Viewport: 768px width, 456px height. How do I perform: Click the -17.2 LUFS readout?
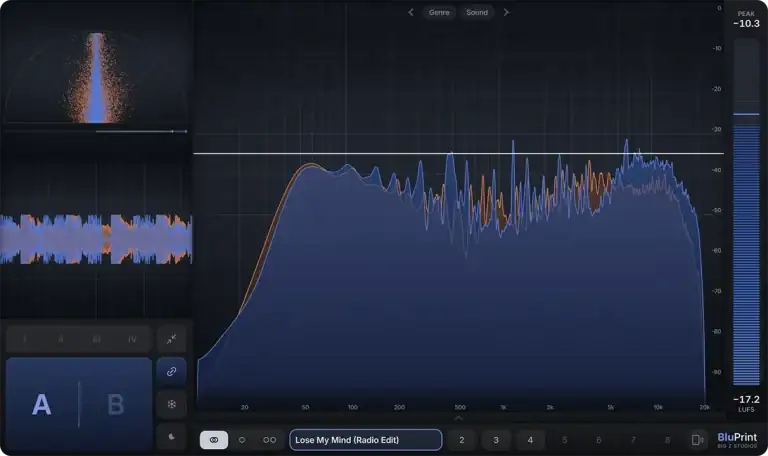(x=746, y=404)
